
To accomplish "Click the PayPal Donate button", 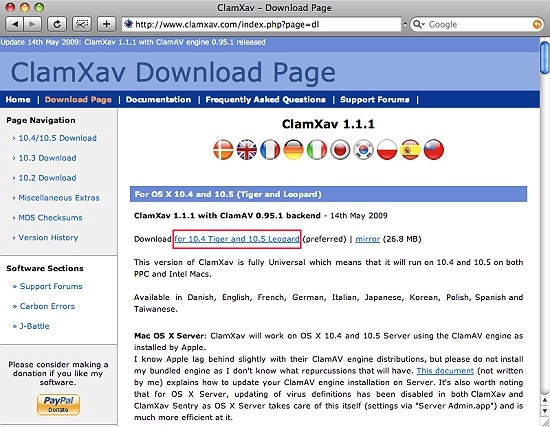I will coord(58,405).
